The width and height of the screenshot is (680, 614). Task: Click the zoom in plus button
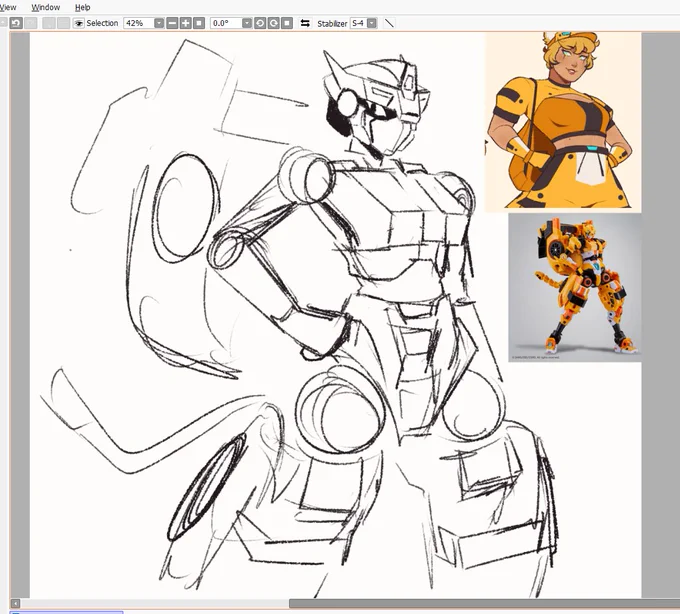[x=186, y=23]
